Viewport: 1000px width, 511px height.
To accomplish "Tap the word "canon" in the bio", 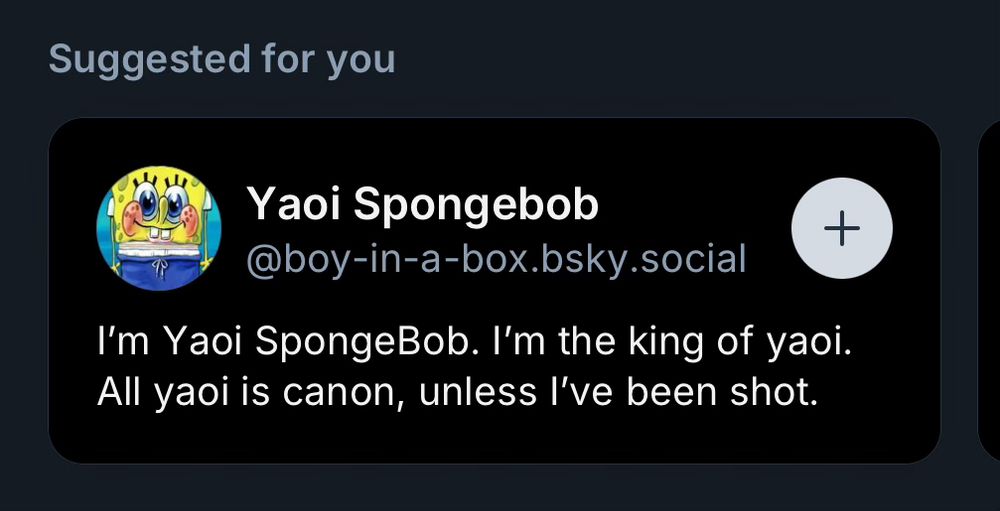I will point(343,391).
